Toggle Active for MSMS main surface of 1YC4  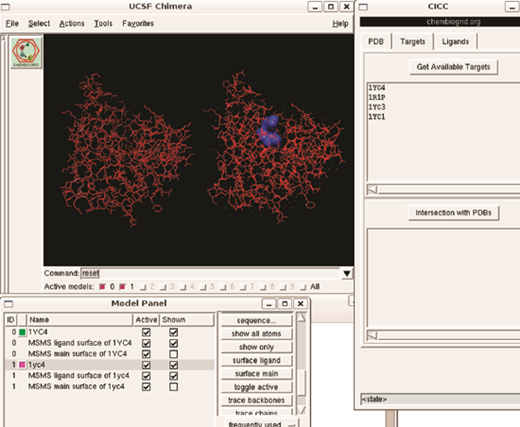[x=146, y=354]
